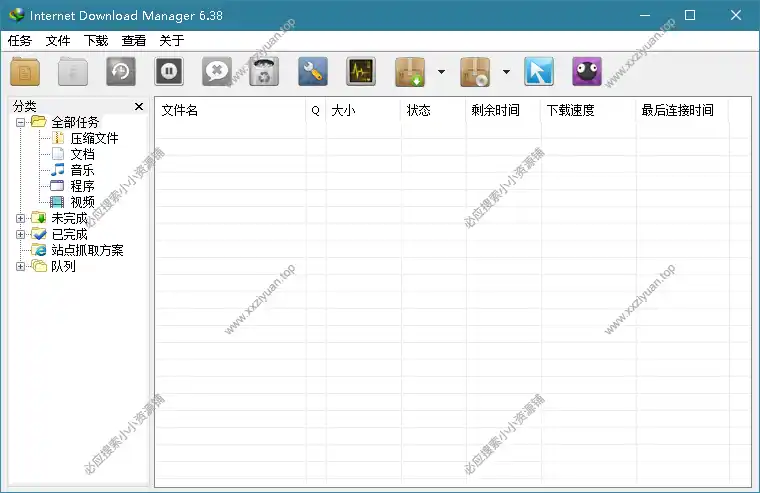760x493 pixels.
Task: Select the 程序 category
Action: click(82, 186)
